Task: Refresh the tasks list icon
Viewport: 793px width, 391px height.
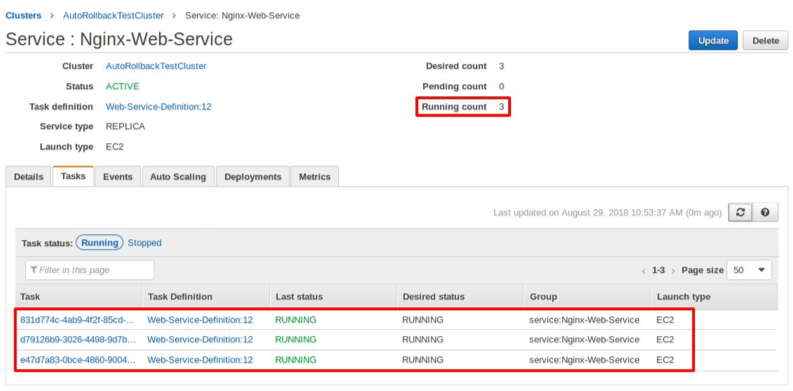Action: (740, 213)
